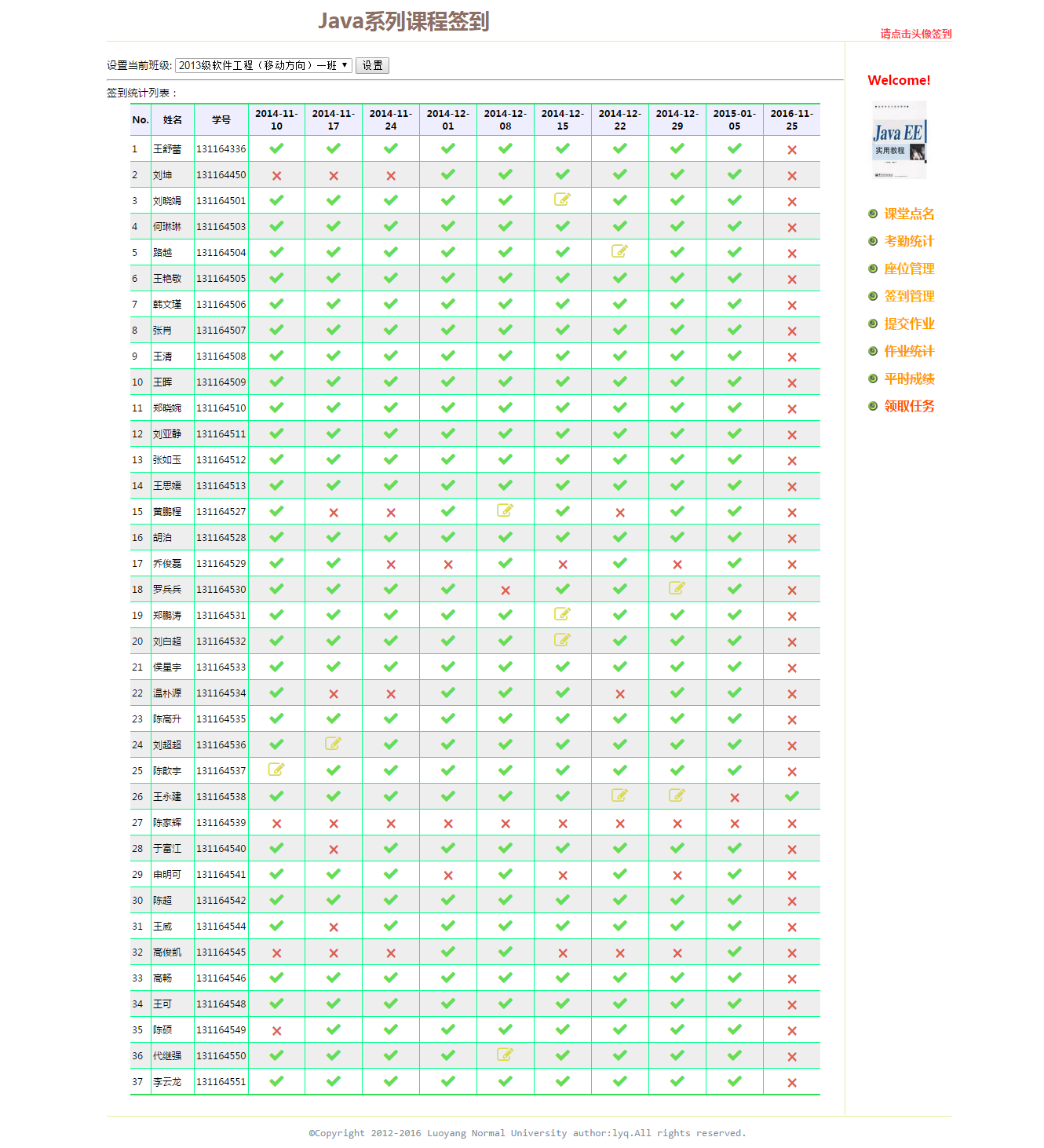Image resolution: width=1044 pixels, height=1148 pixels.
Task: Click edit icon for 131164527 on 2014-12-08
Action: [505, 510]
